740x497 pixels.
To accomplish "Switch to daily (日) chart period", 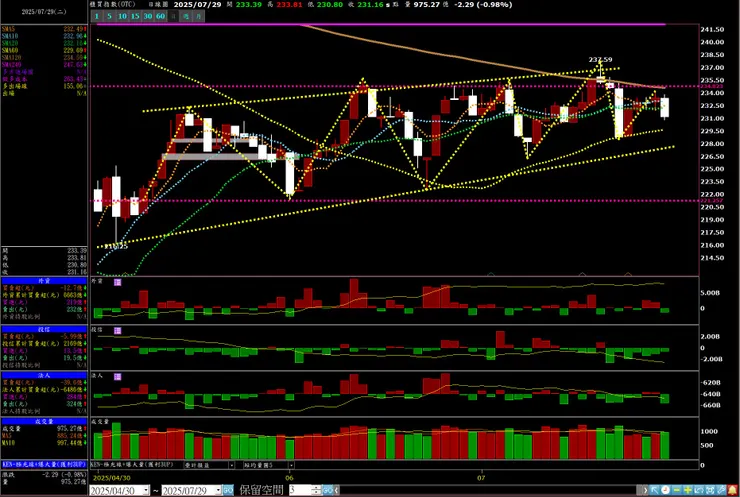I will pyautogui.click(x=173, y=16).
